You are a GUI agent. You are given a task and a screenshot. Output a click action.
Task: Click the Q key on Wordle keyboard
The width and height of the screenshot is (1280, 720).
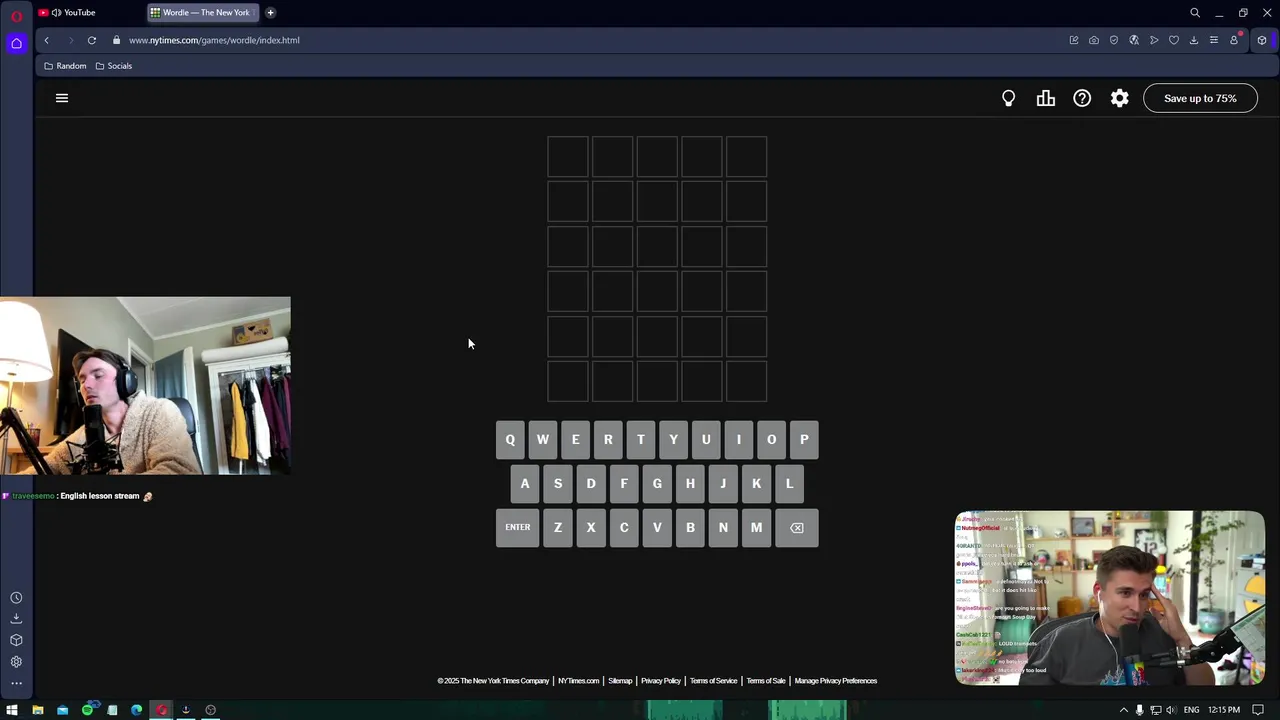click(x=510, y=440)
